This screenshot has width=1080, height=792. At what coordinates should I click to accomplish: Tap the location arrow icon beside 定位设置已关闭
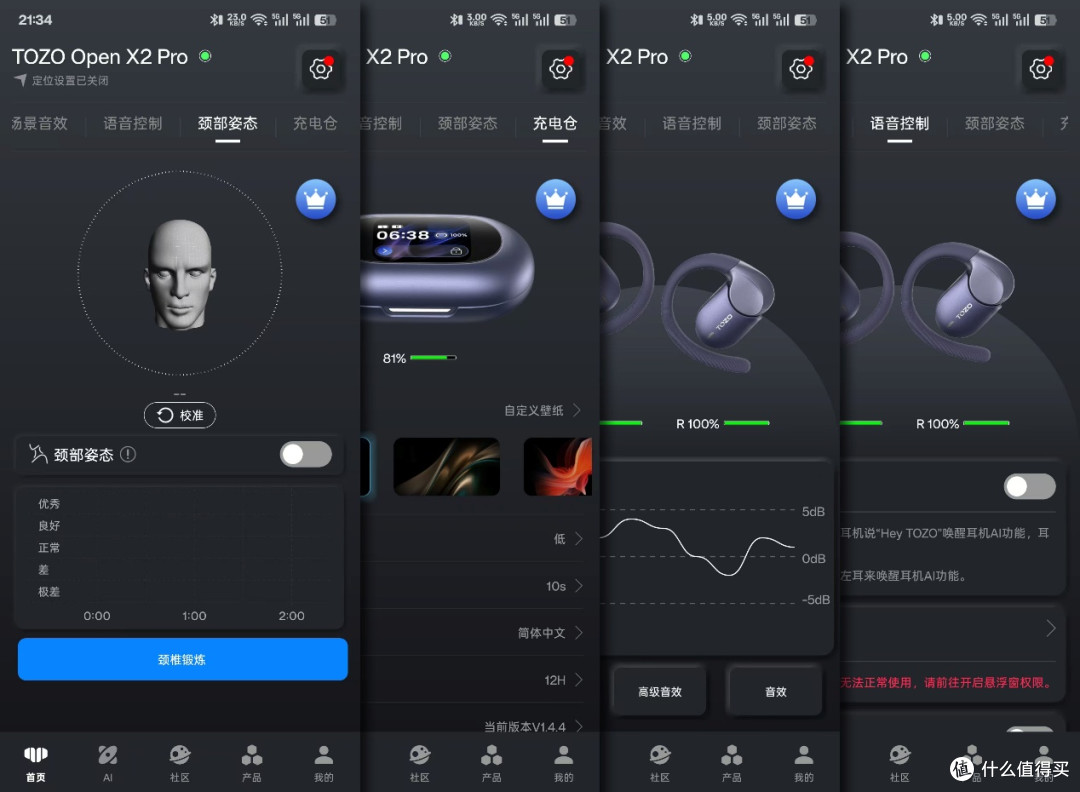pos(20,80)
